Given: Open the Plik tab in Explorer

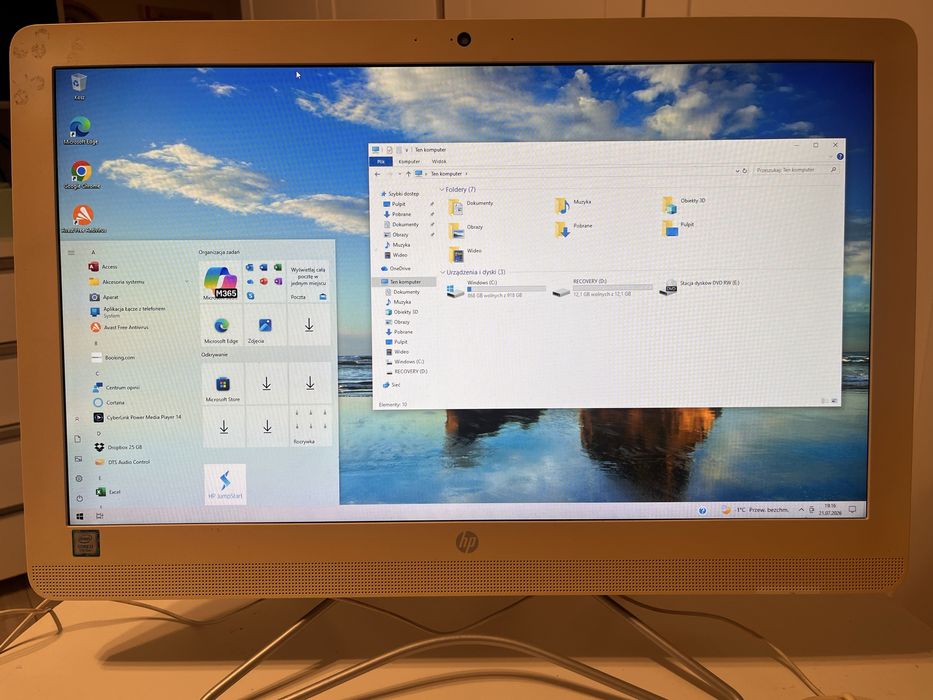Looking at the screenshot, I should click(381, 161).
